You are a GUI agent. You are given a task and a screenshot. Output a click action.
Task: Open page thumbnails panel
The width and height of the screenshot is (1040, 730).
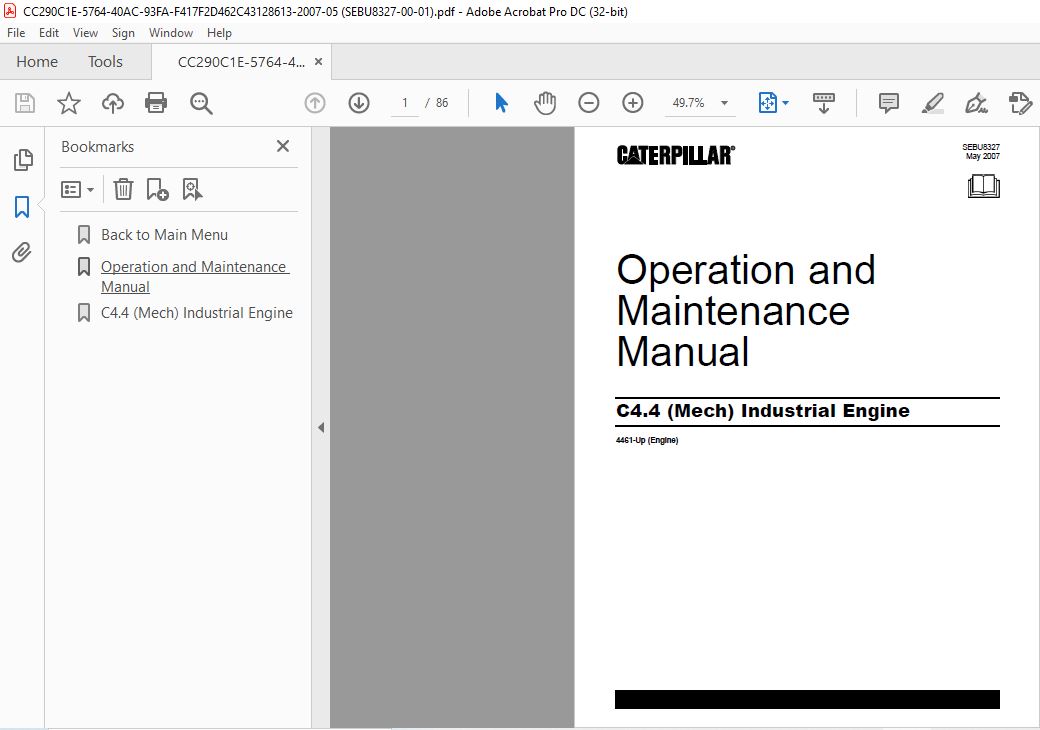coord(23,160)
